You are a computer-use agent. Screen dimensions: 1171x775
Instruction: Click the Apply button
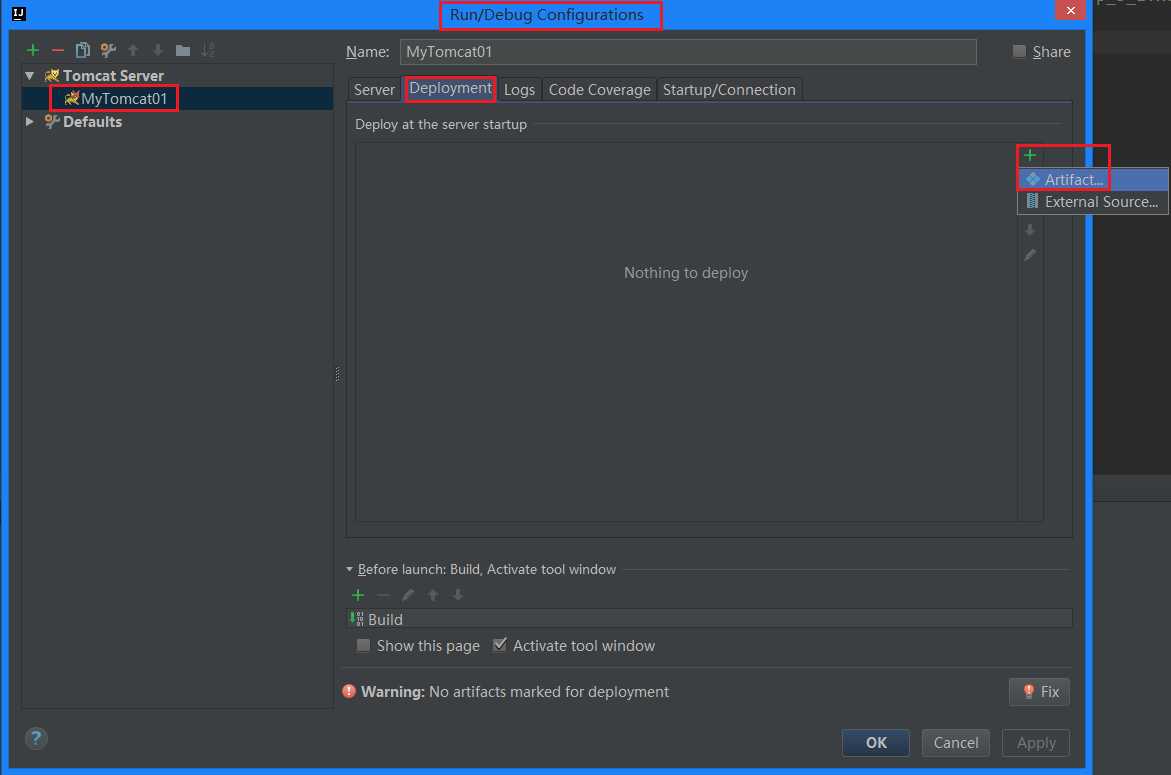click(1036, 743)
